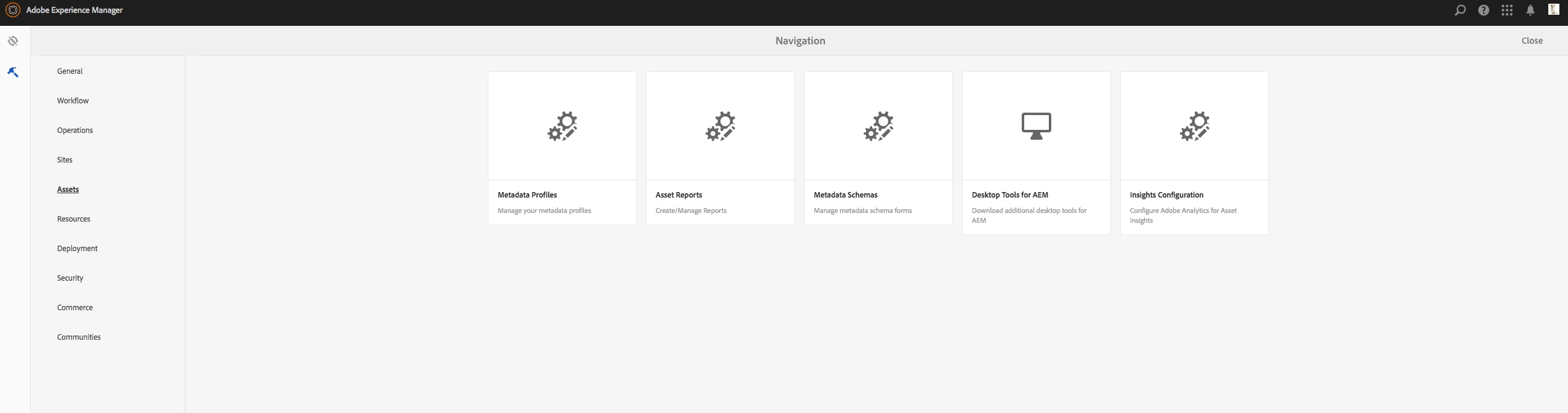Click 'Manage metadata schema forms' description
Viewport: 1568px width, 413px height.
pyautogui.click(x=862, y=211)
